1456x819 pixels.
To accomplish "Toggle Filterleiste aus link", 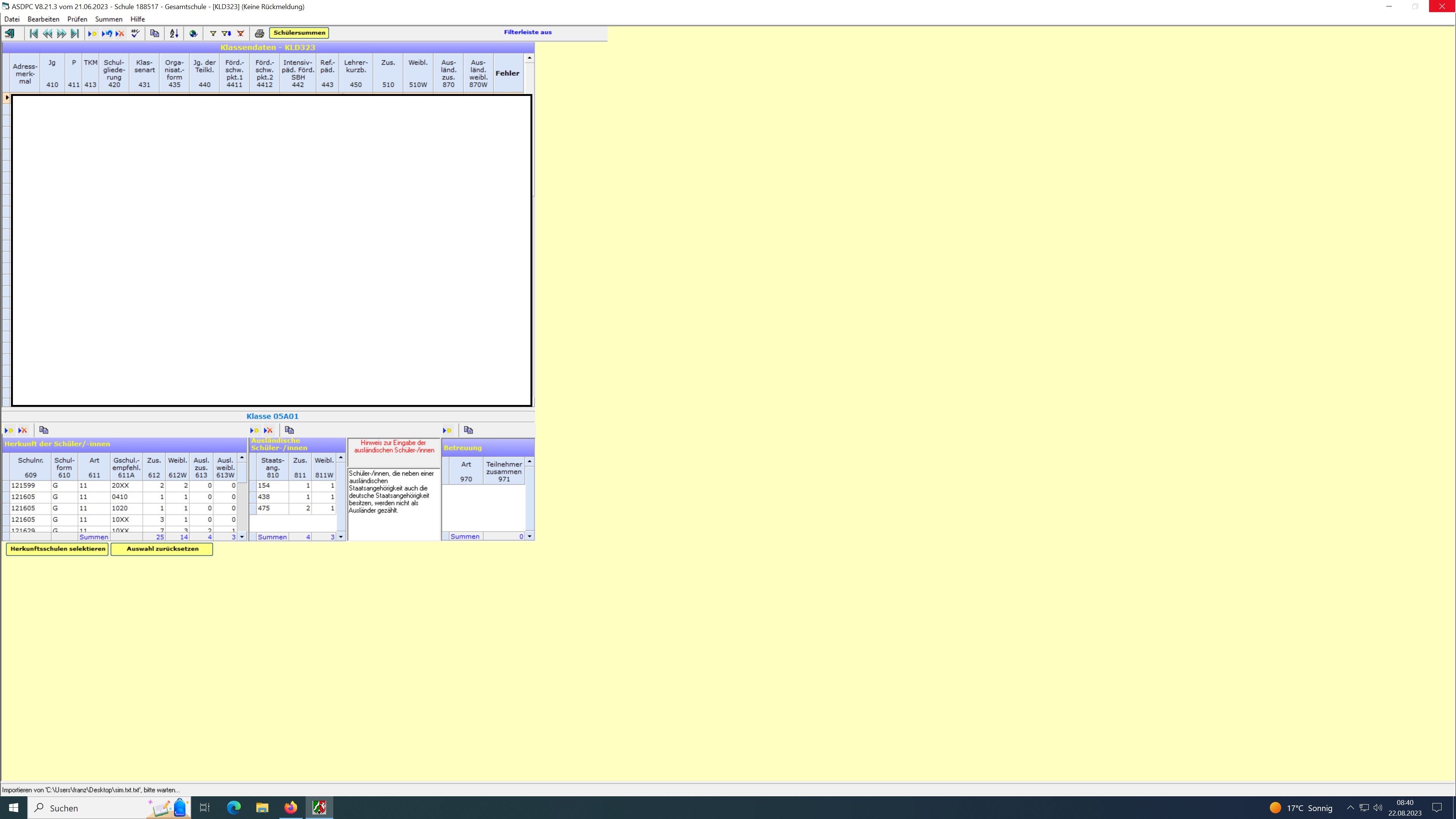I will [528, 32].
